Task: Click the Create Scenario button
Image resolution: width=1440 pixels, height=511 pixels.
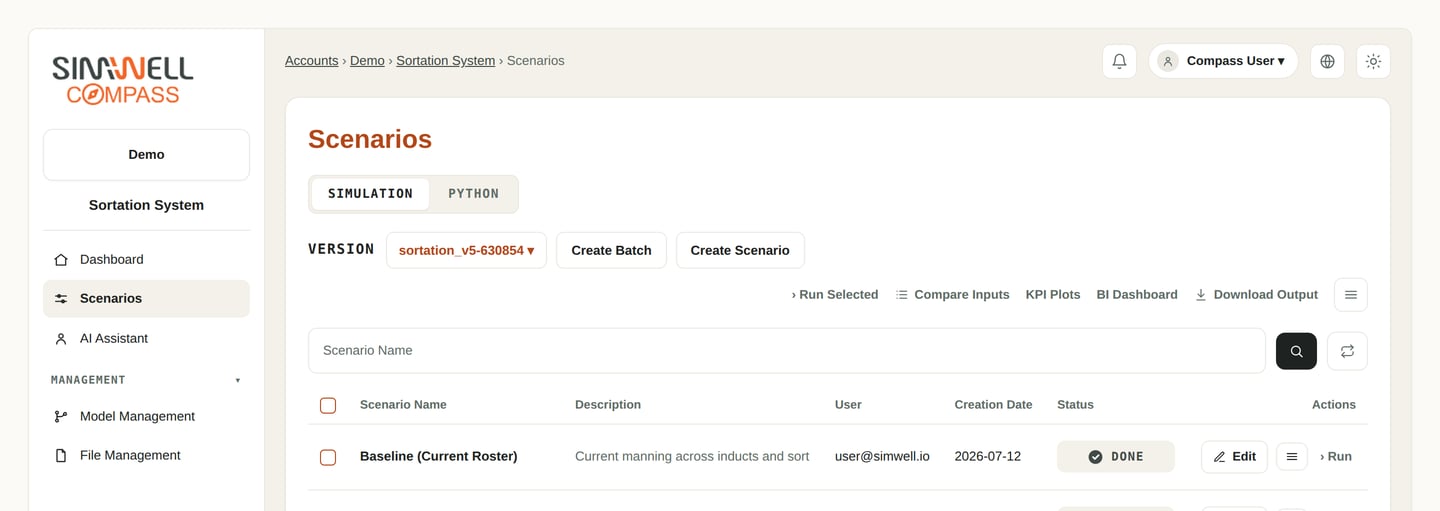Action: [x=740, y=251]
